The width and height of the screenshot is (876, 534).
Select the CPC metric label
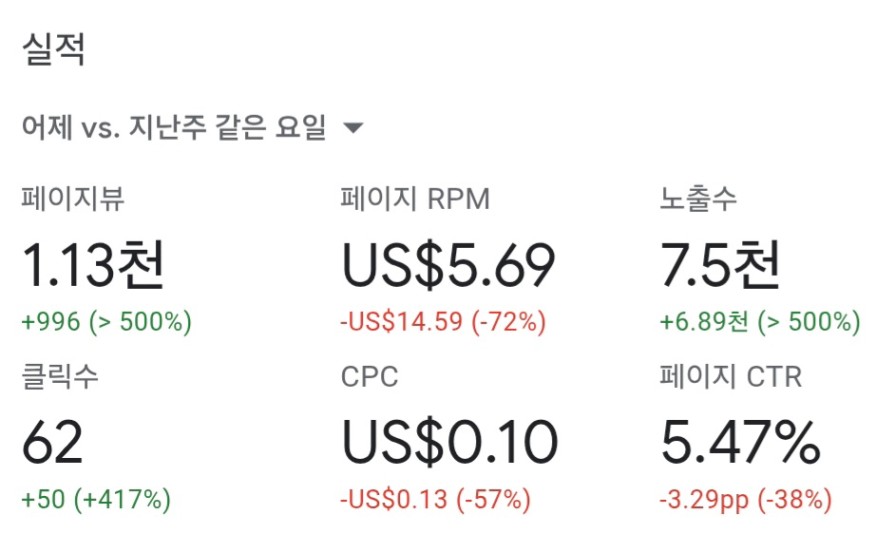point(369,377)
